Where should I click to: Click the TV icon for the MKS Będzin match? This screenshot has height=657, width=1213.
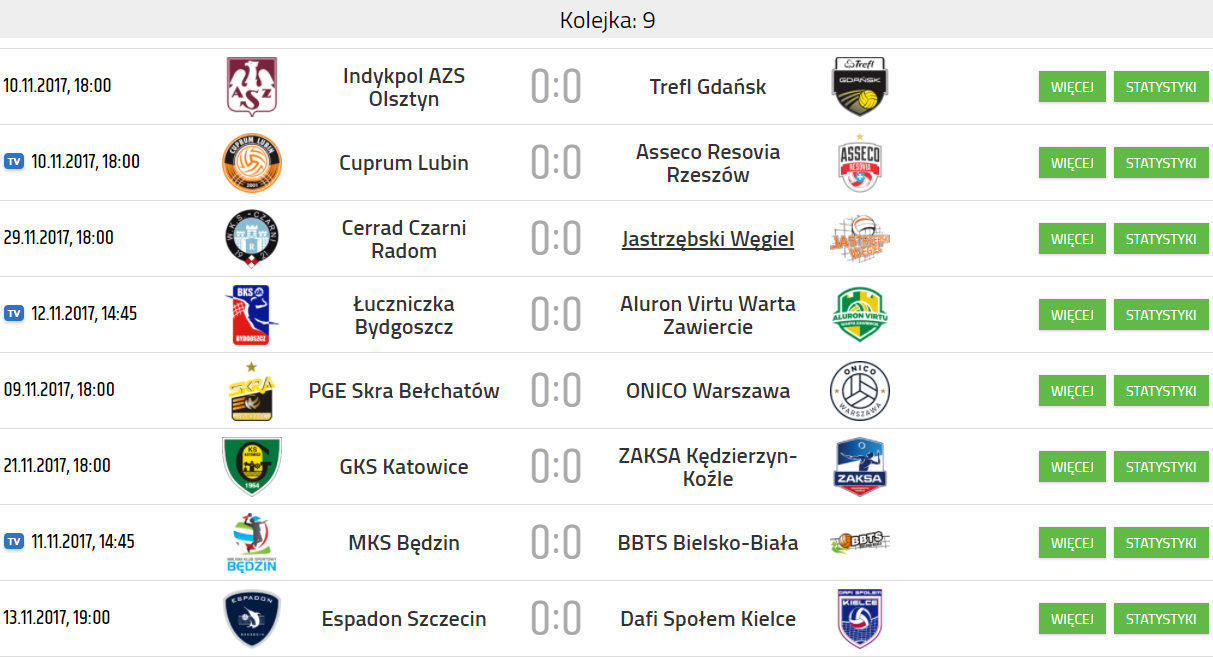click(14, 542)
